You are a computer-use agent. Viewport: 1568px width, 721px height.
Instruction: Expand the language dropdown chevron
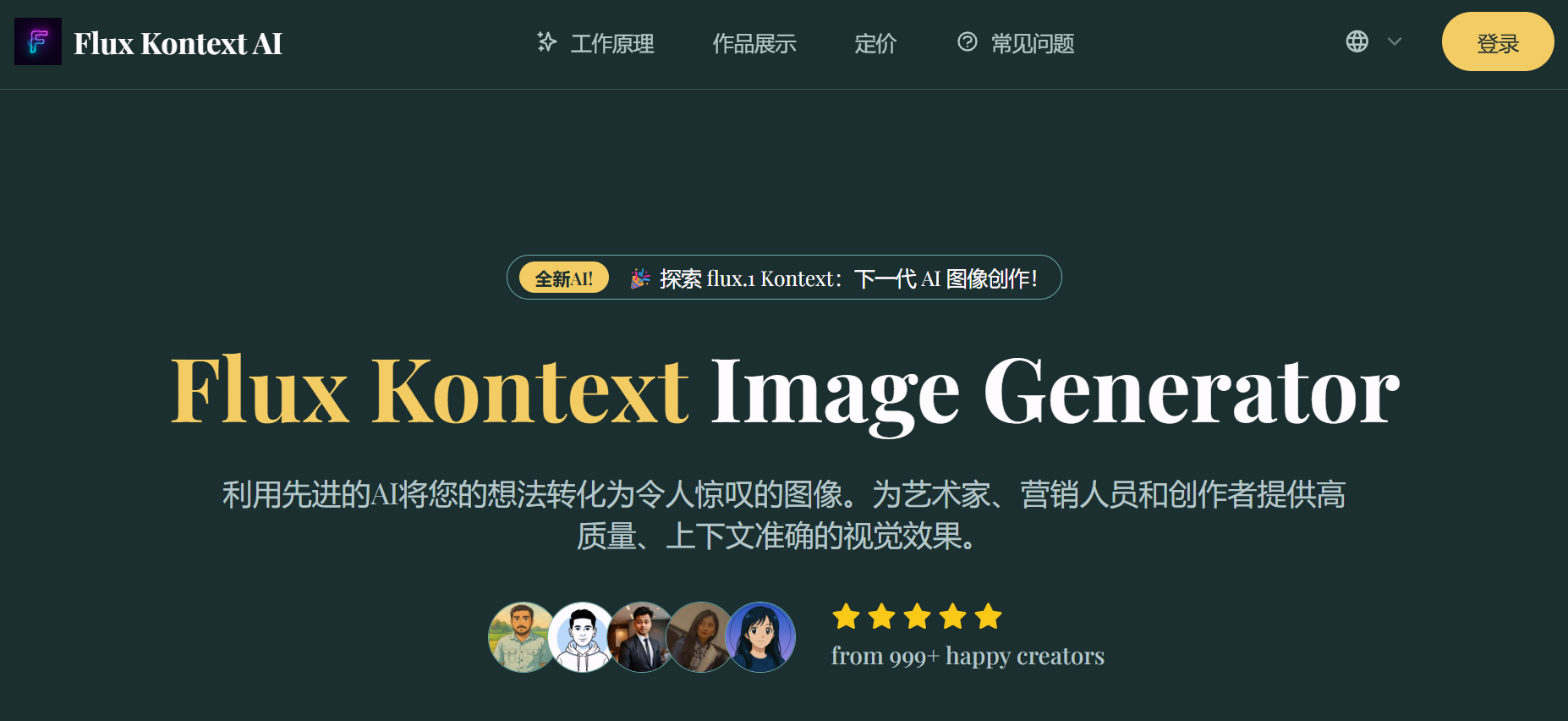[x=1395, y=41]
